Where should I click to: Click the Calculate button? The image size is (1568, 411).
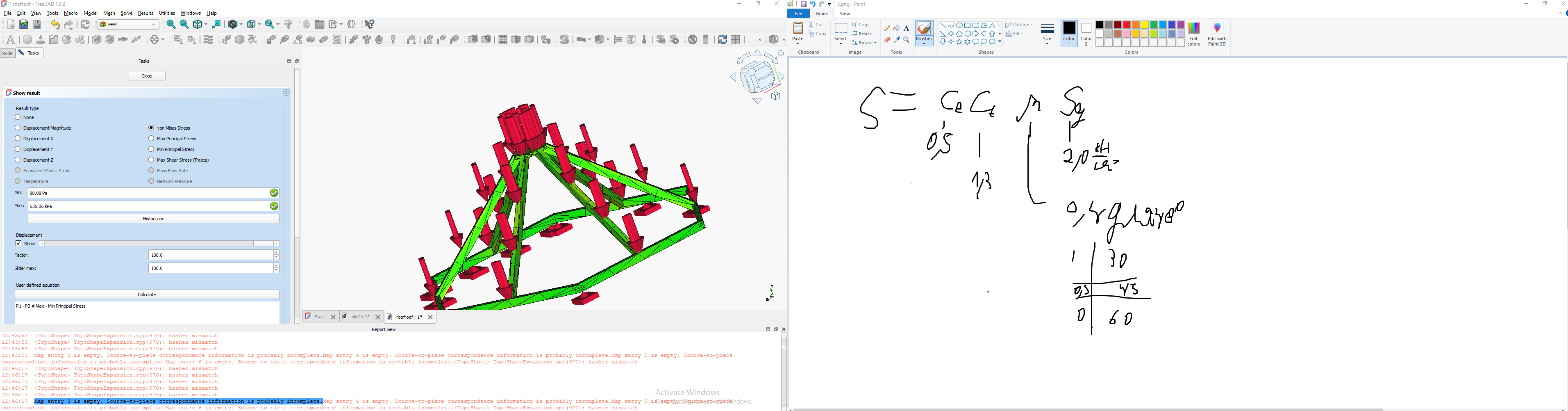[147, 295]
